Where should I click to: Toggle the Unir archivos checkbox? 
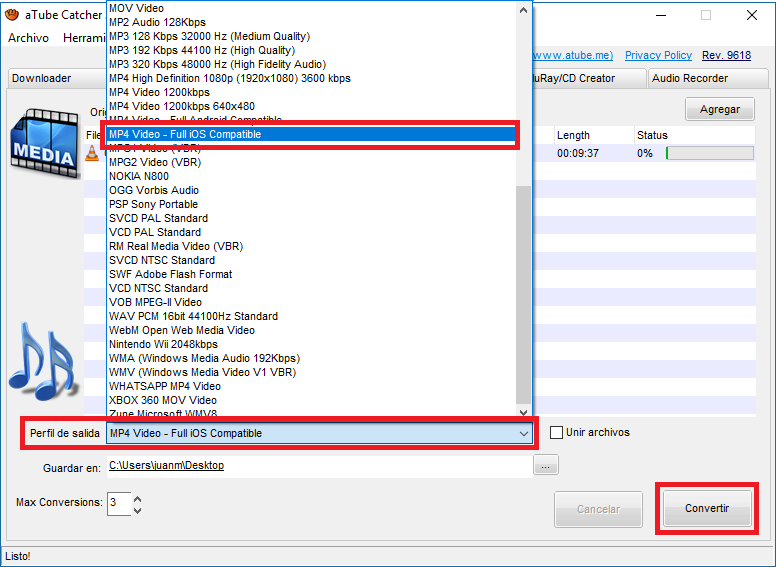[x=556, y=432]
